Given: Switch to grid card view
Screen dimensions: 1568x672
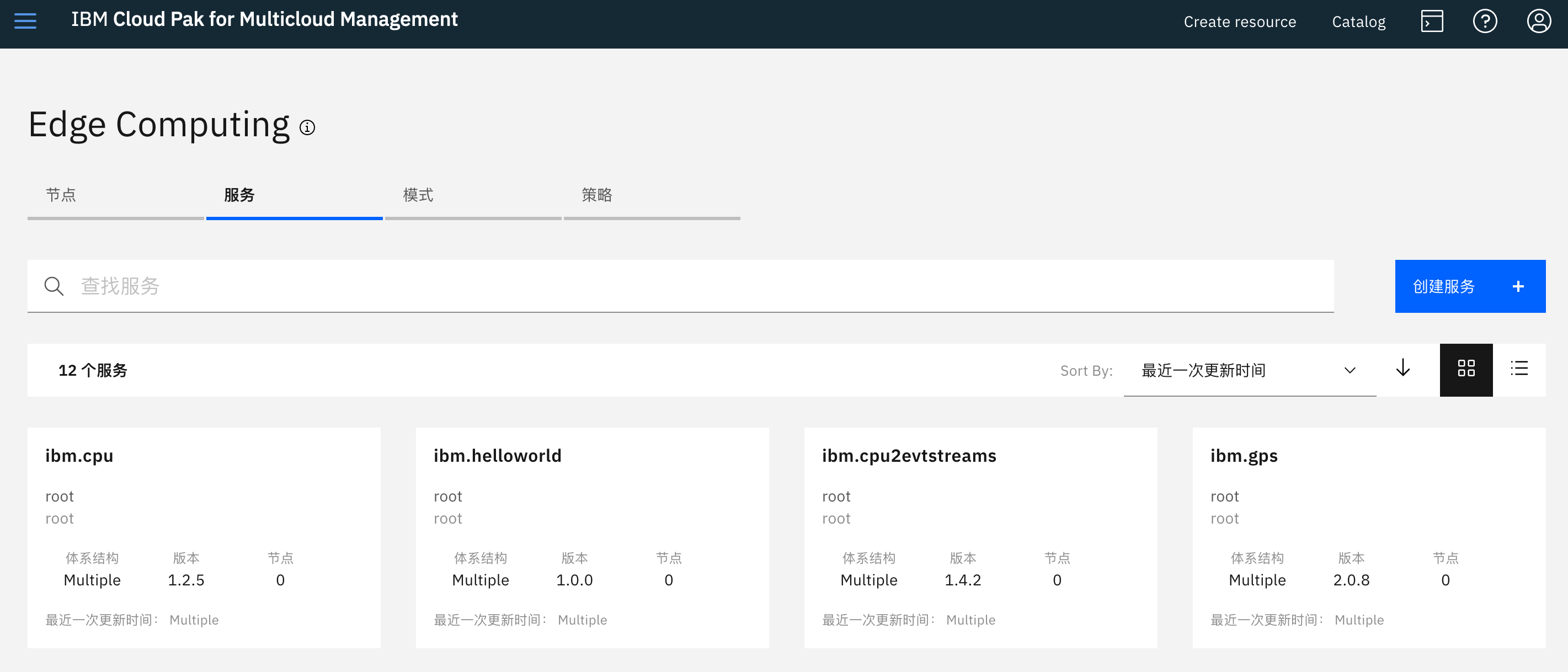Looking at the screenshot, I should pyautogui.click(x=1466, y=370).
